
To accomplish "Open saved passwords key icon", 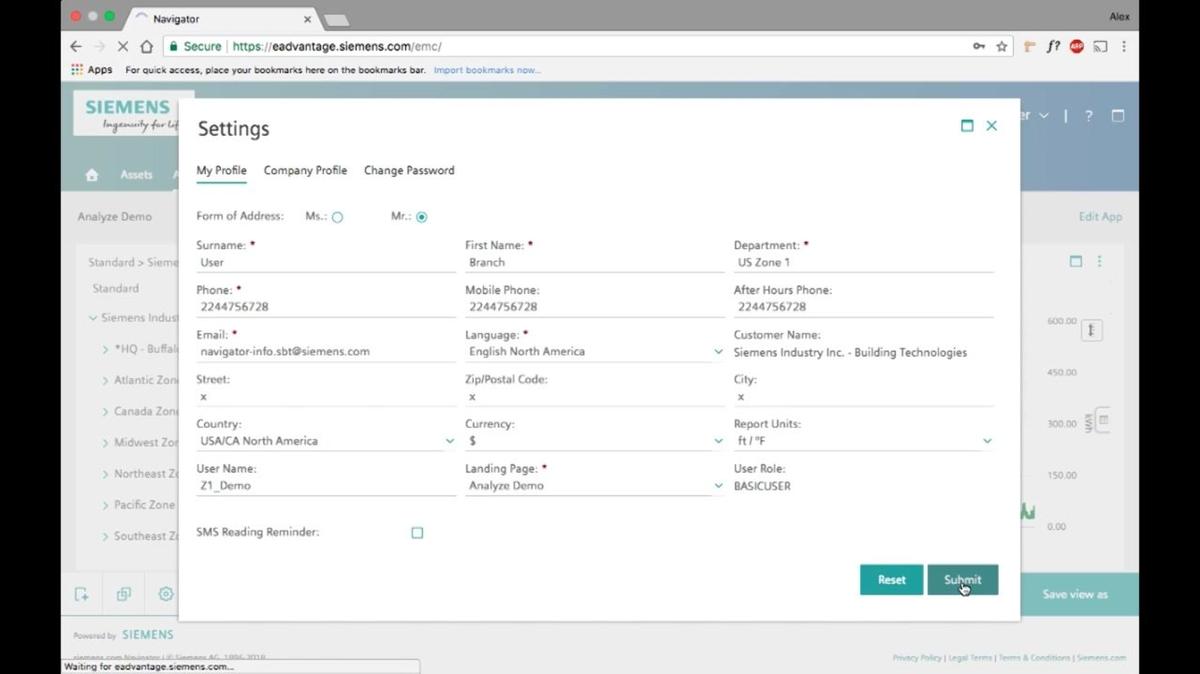I will pyautogui.click(x=978, y=46).
